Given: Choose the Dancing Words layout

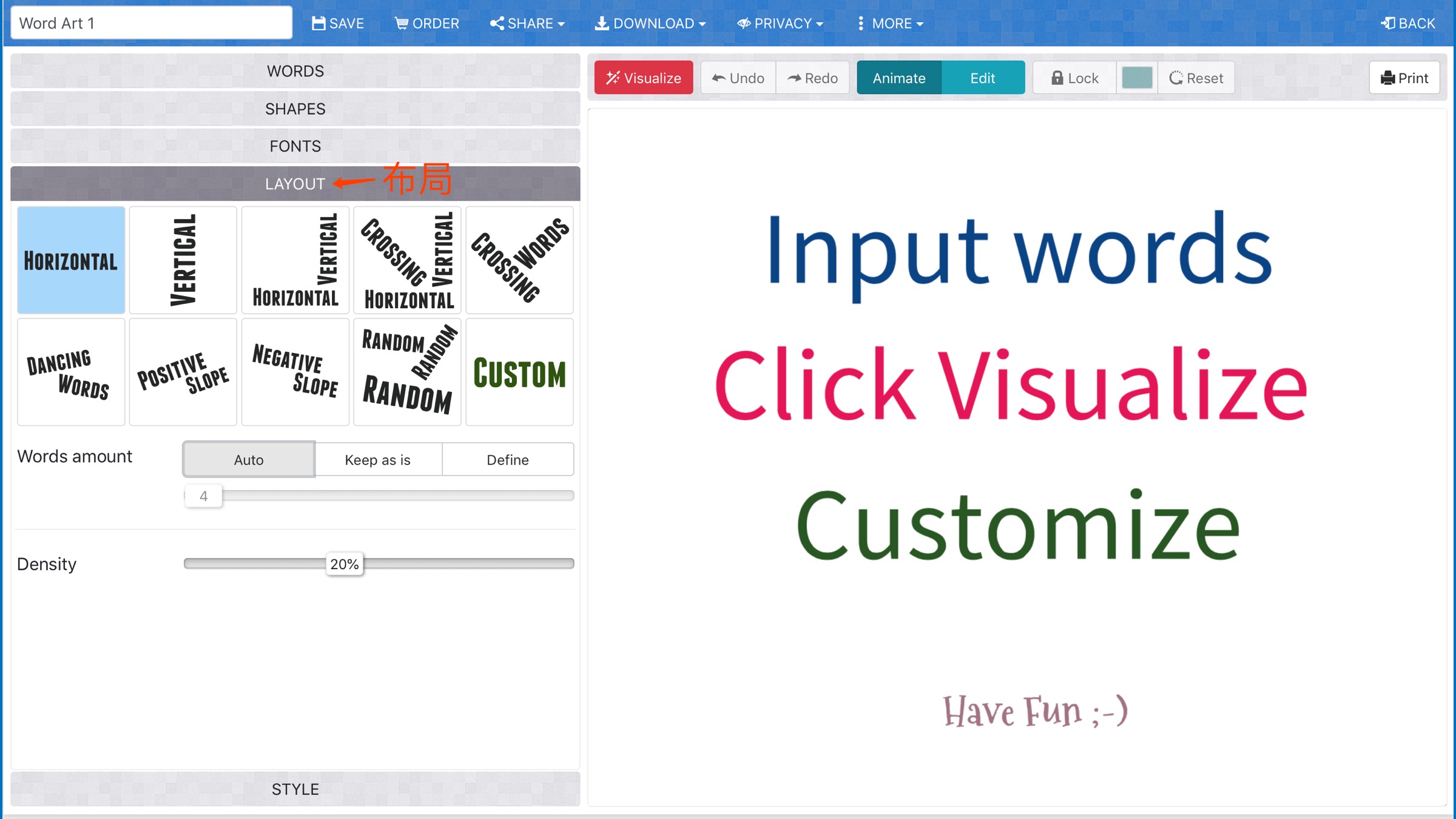Looking at the screenshot, I should 71,372.
